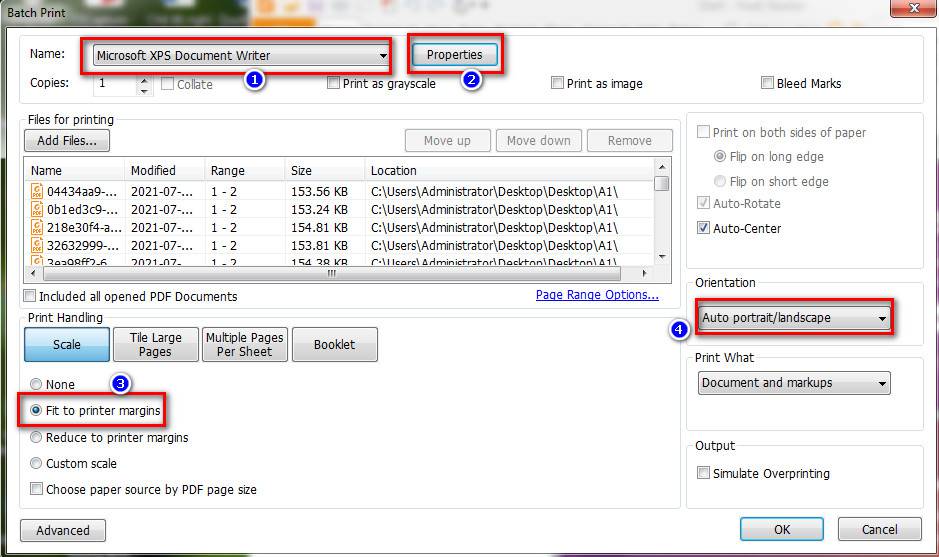Toggle the Collate checkbox
Image resolution: width=939 pixels, height=557 pixels.
click(x=168, y=84)
